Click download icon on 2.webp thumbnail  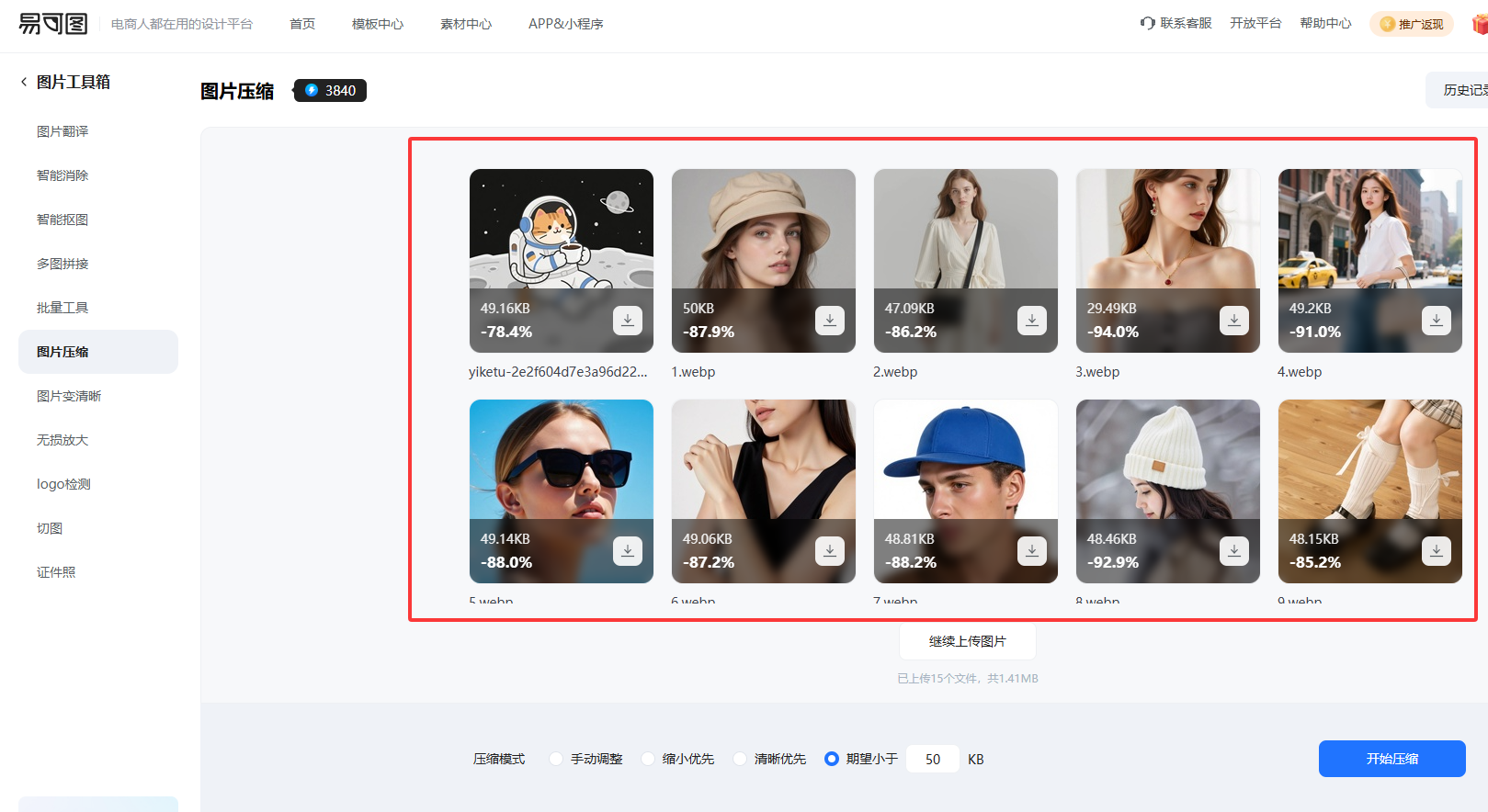pos(1031,321)
